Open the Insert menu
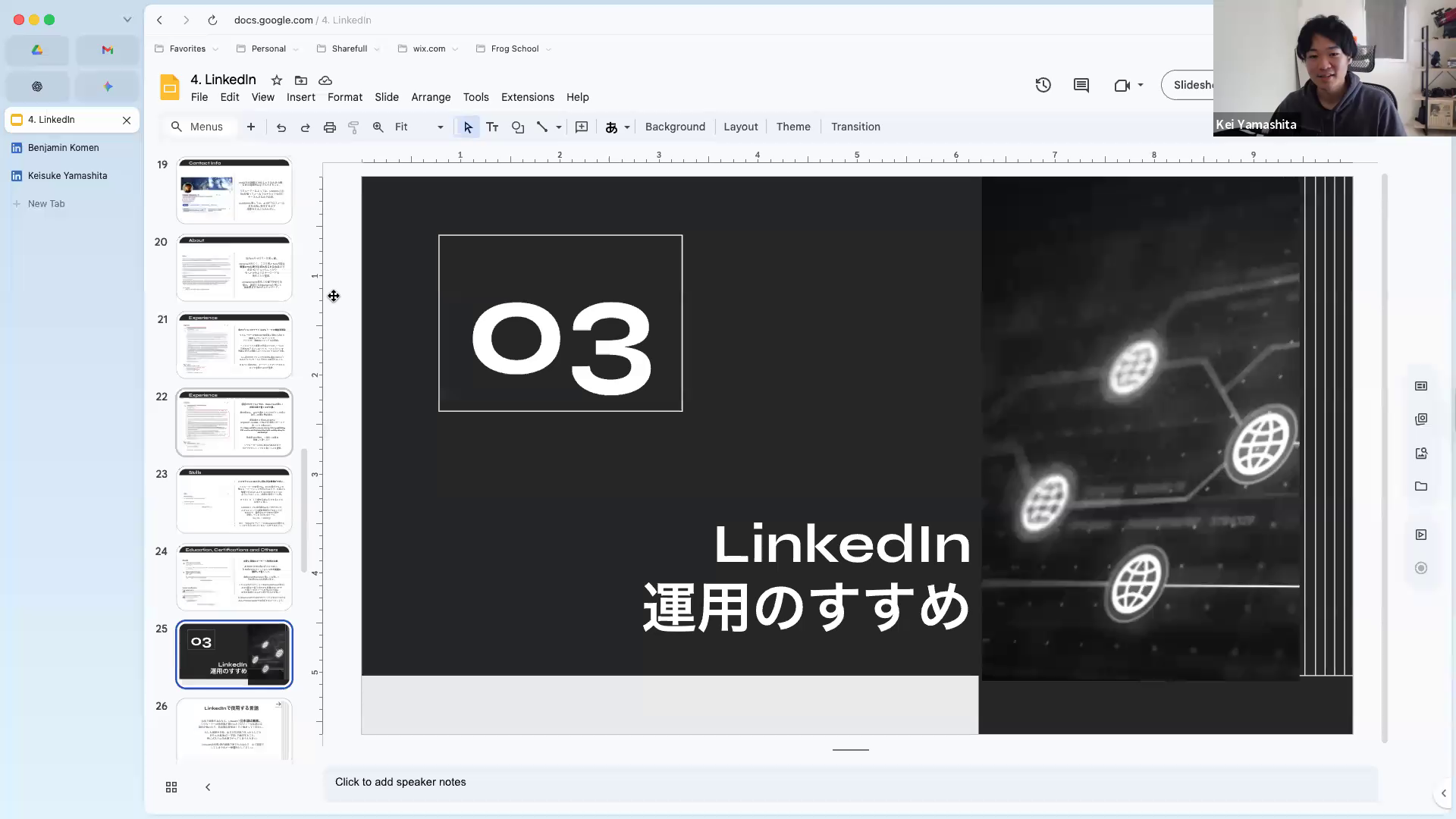Image resolution: width=1456 pixels, height=819 pixels. [301, 97]
